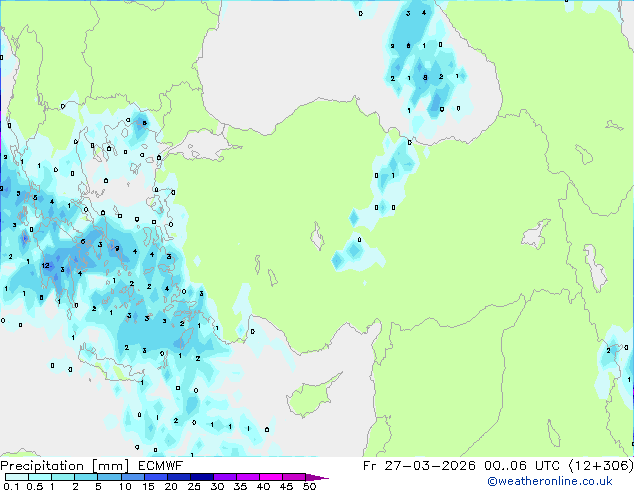Pick the 25–30 mm darkest blue swatch

(x=201, y=477)
